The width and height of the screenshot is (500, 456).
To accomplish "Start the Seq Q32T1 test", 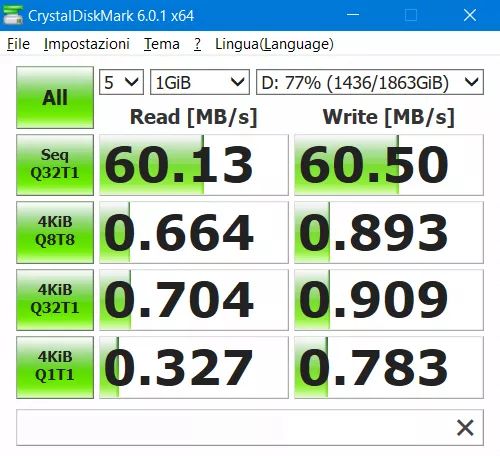I will pyautogui.click(x=55, y=165).
